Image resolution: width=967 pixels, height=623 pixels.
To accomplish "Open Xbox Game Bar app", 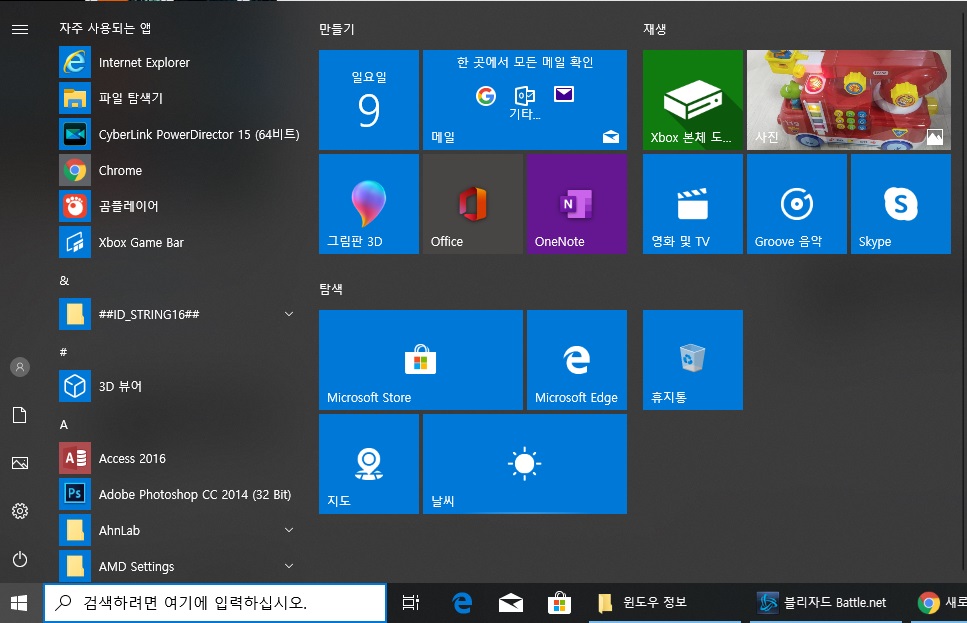I will coord(179,242).
